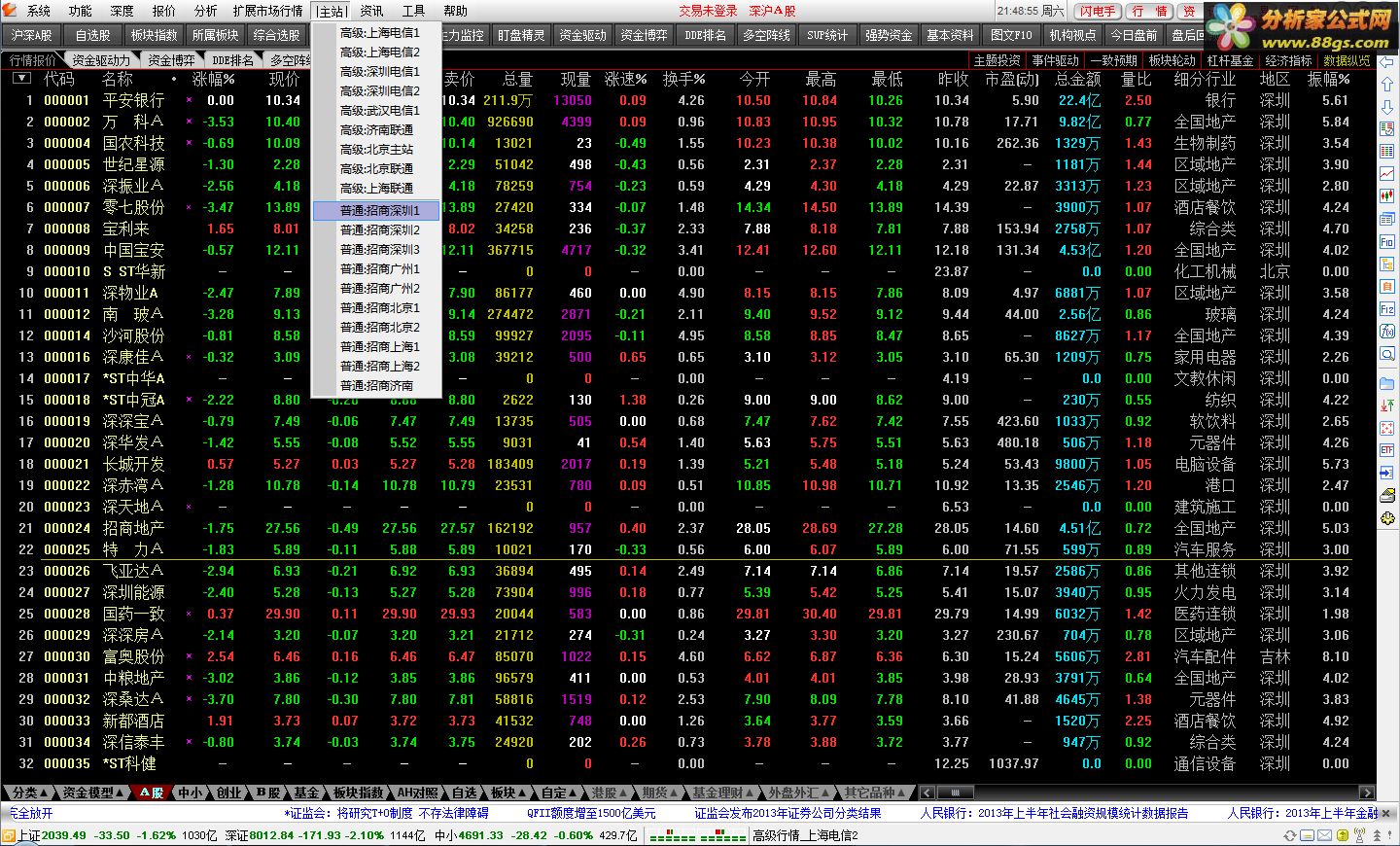The image size is (1400, 846).
Task: Click the envelope icon in bottom status bar
Action: tap(1324, 835)
